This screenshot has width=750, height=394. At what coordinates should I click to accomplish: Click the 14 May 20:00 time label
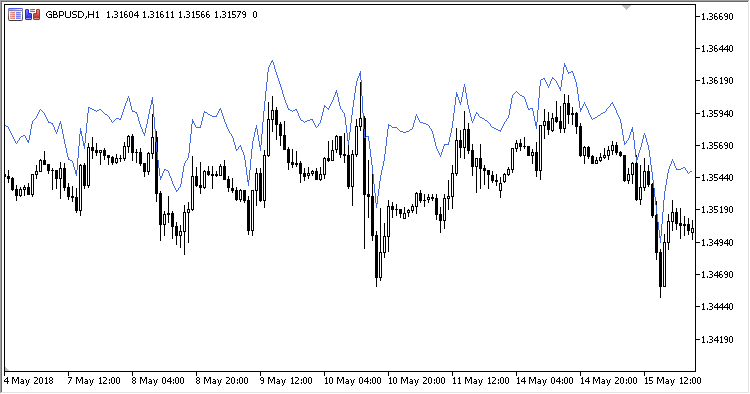[x=609, y=381]
